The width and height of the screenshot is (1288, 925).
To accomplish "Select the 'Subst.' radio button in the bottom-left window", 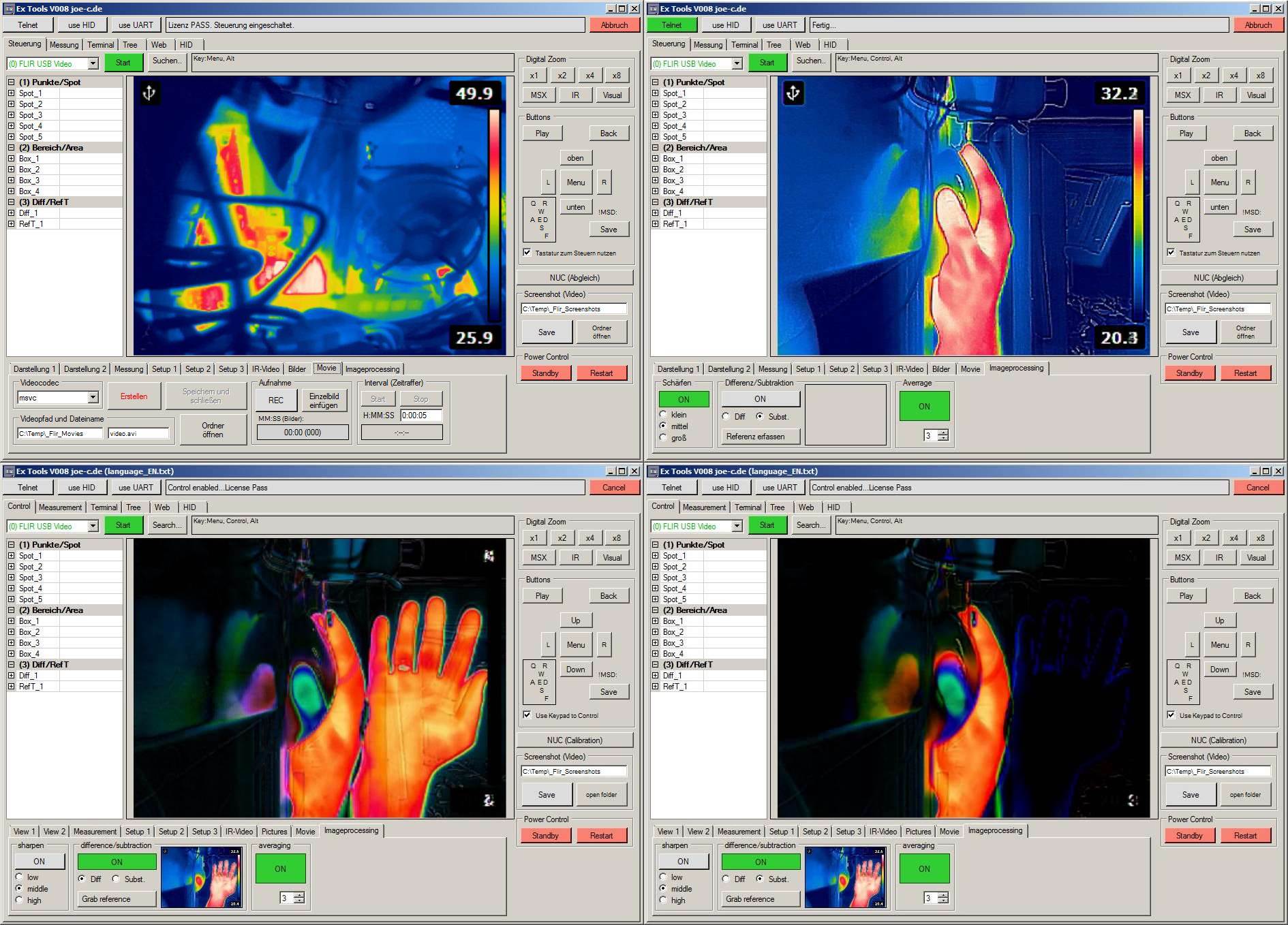I will (x=117, y=879).
